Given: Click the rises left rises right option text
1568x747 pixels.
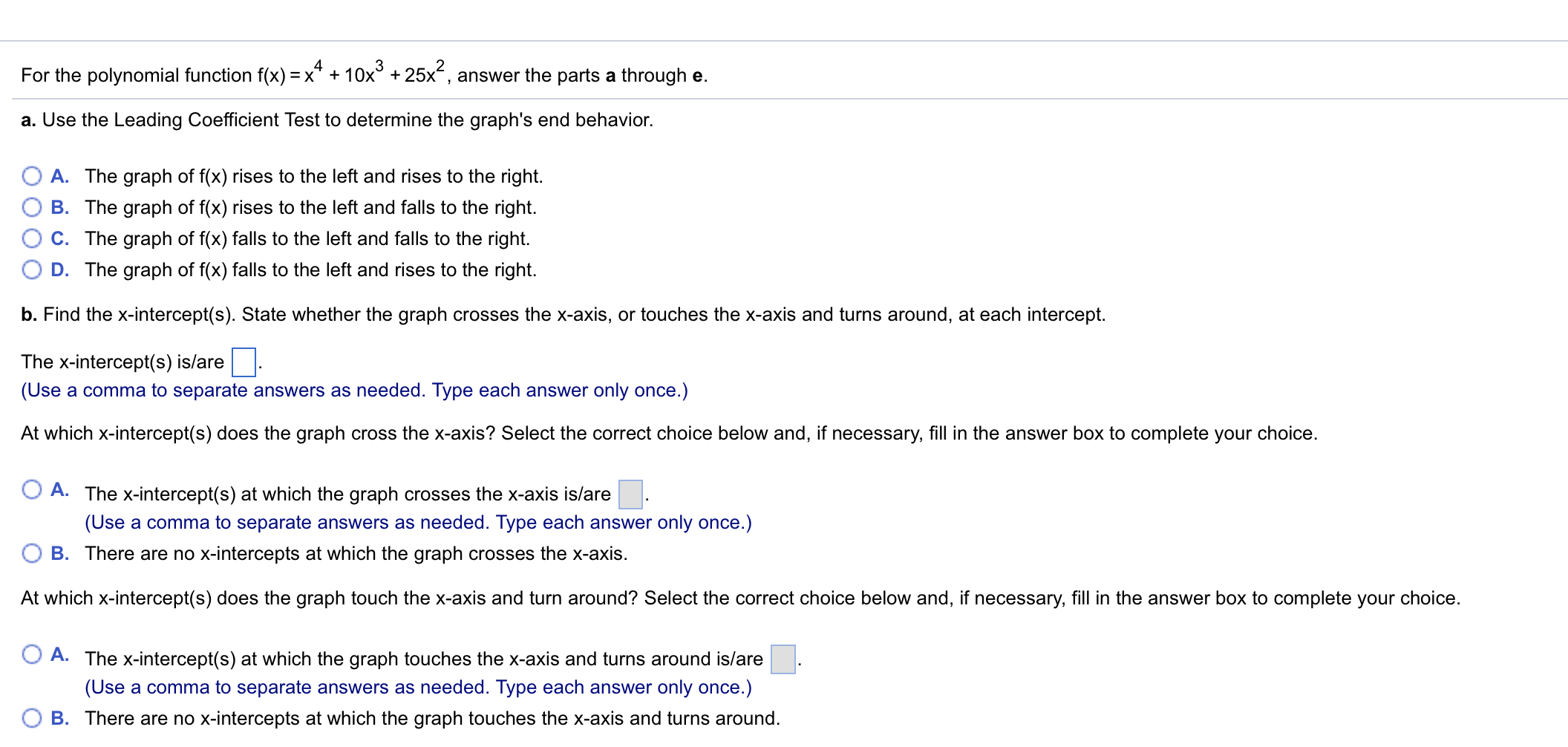Looking at the screenshot, I should 312,176.
